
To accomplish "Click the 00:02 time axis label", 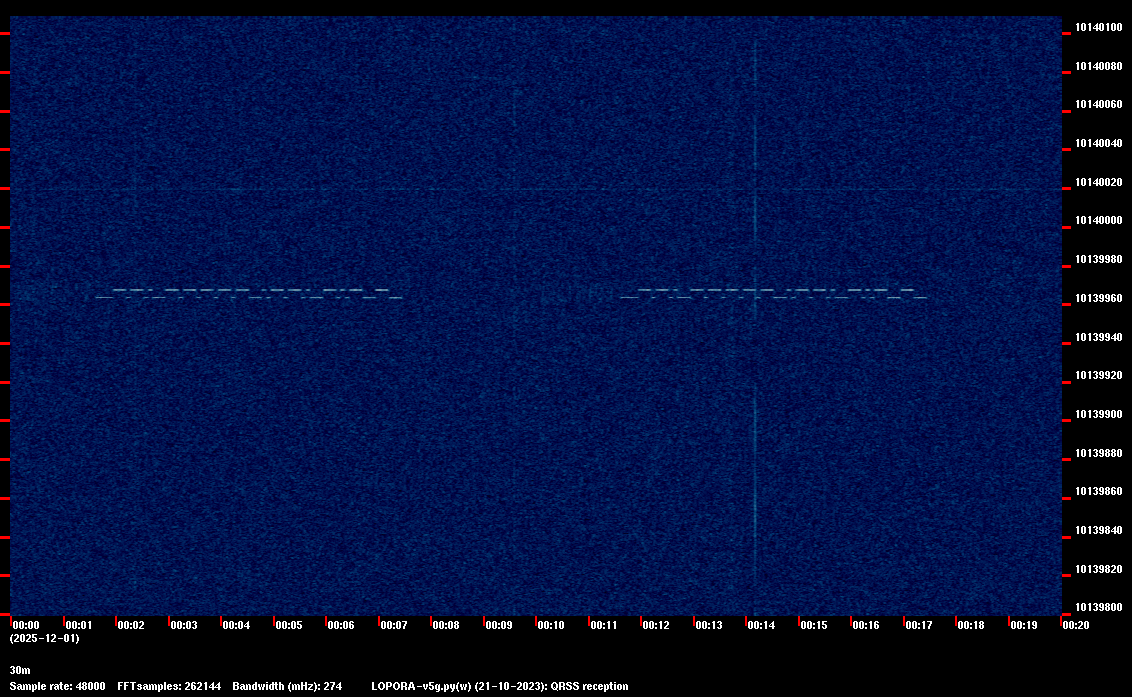I will [x=131, y=625].
